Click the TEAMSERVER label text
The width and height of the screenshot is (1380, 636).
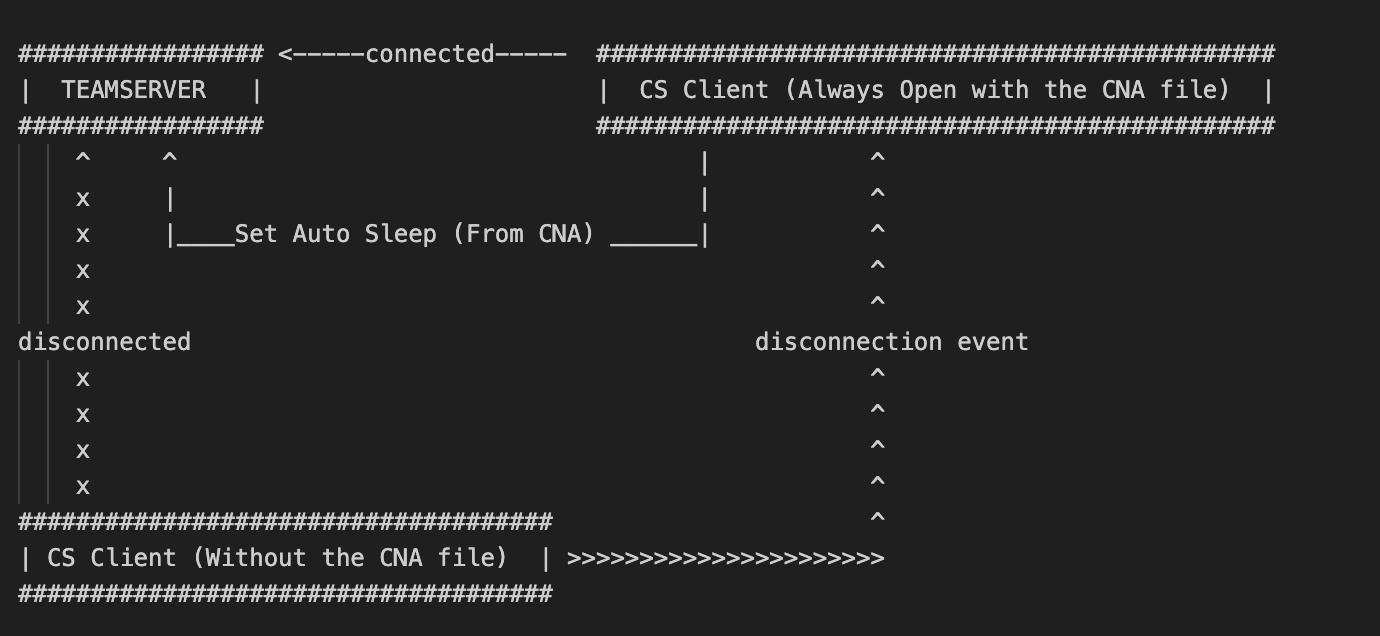[133, 90]
